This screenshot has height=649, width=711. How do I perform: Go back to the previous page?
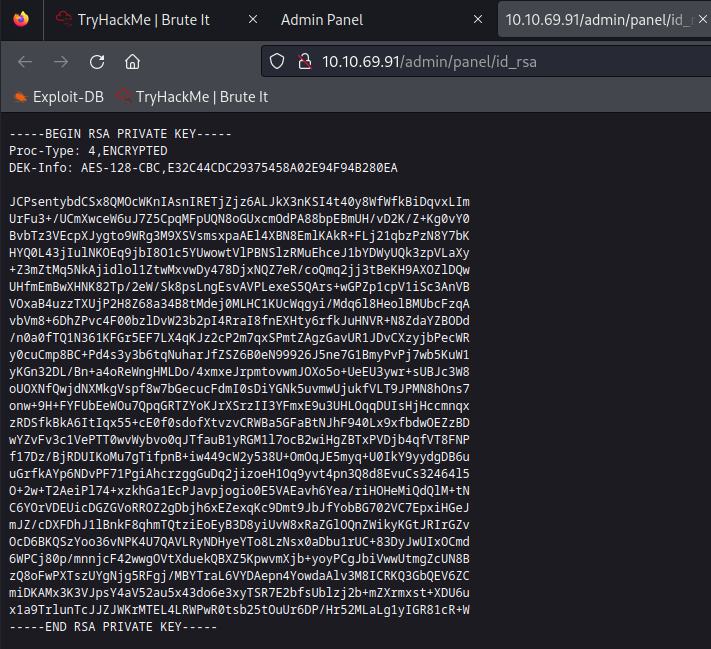point(25,62)
